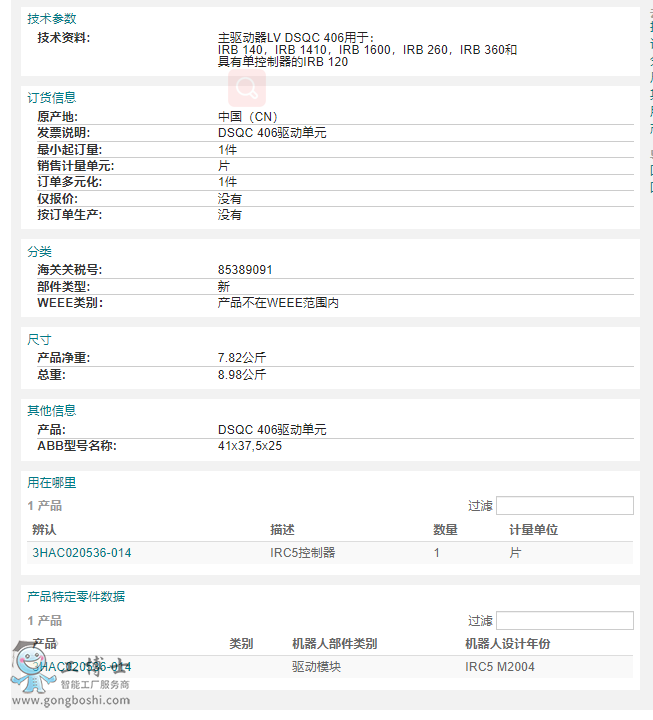Sort by the 数量 column header
The width and height of the screenshot is (653, 720).
445,530
